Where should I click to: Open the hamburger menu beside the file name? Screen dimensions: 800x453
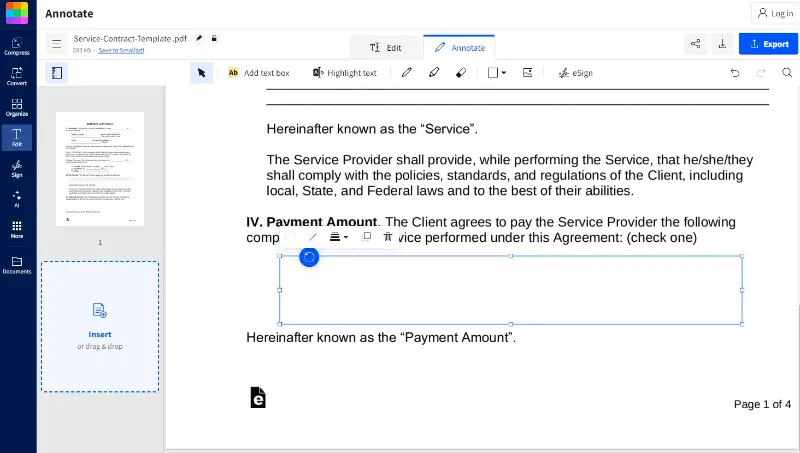pyautogui.click(x=57, y=43)
